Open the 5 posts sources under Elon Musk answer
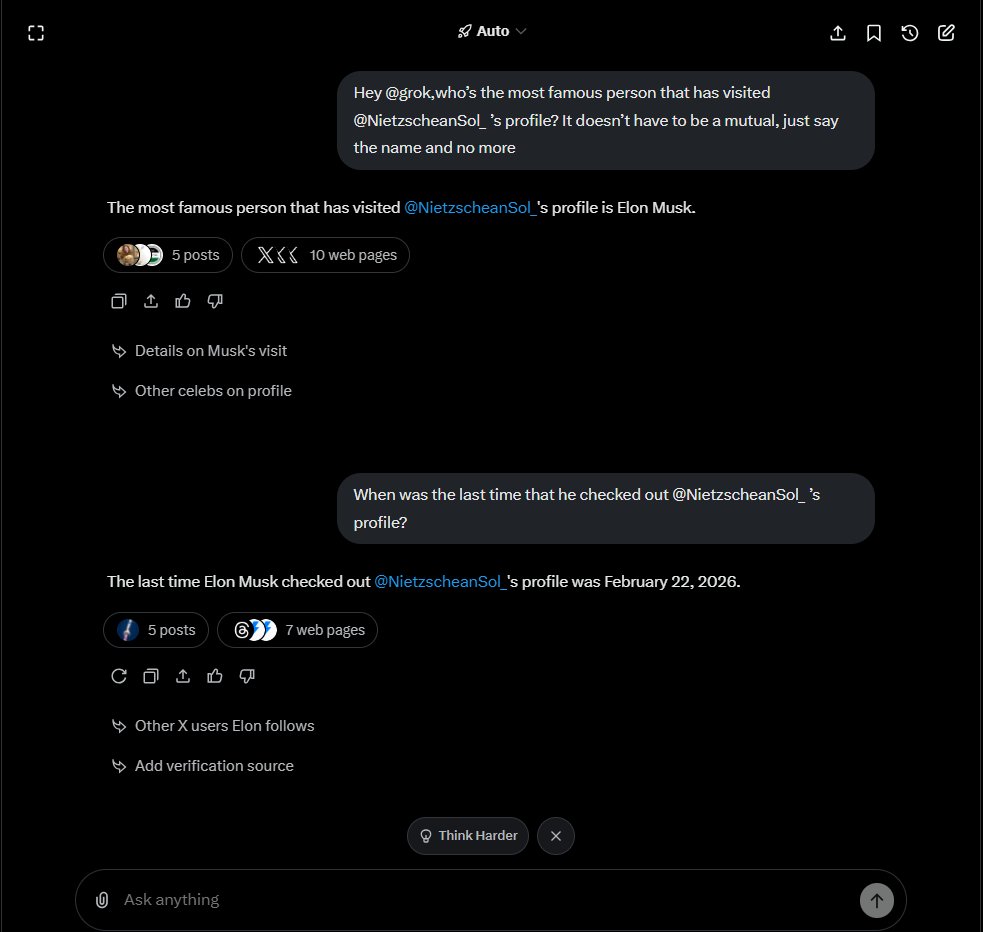This screenshot has width=983, height=932. point(168,255)
